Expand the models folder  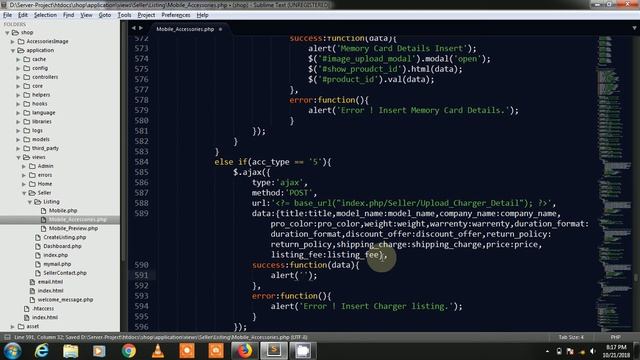point(18,140)
